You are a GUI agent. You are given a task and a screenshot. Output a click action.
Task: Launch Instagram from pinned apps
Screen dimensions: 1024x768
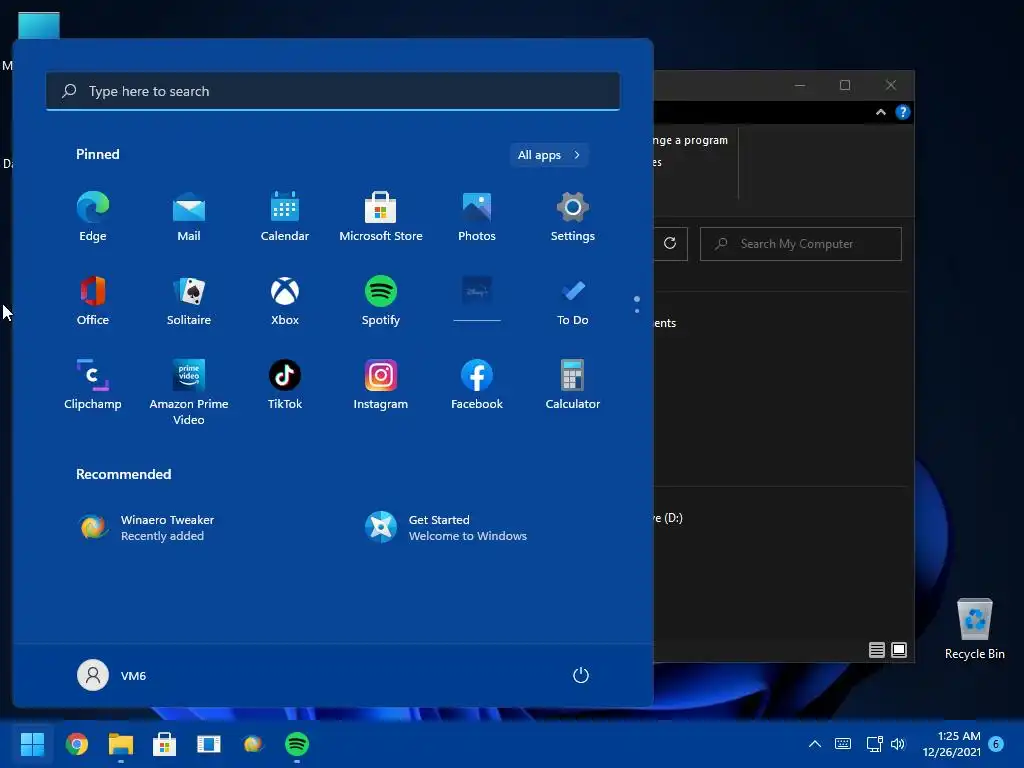pyautogui.click(x=381, y=385)
